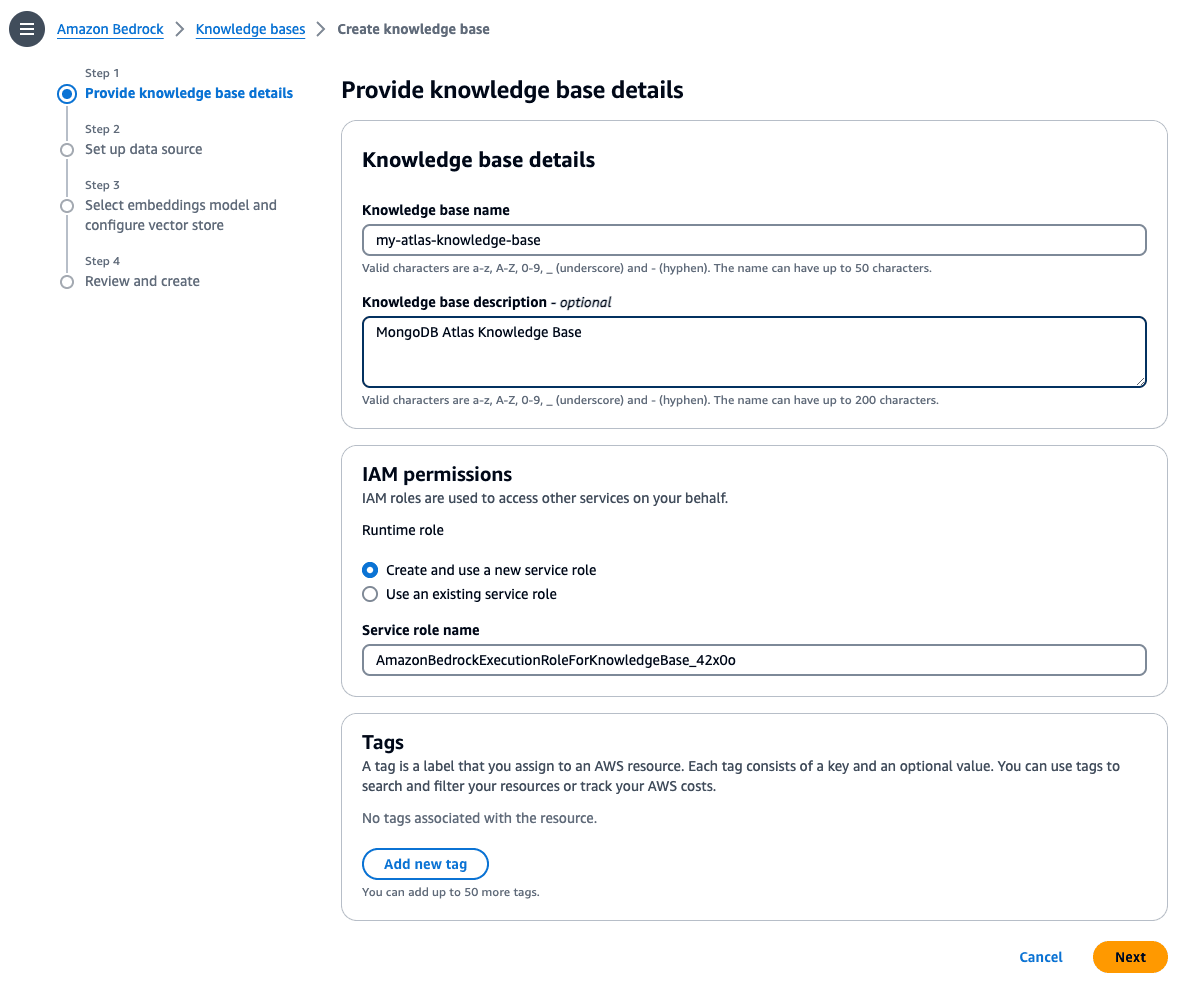
Task: Click the Knowledge base description text area
Action: (753, 352)
